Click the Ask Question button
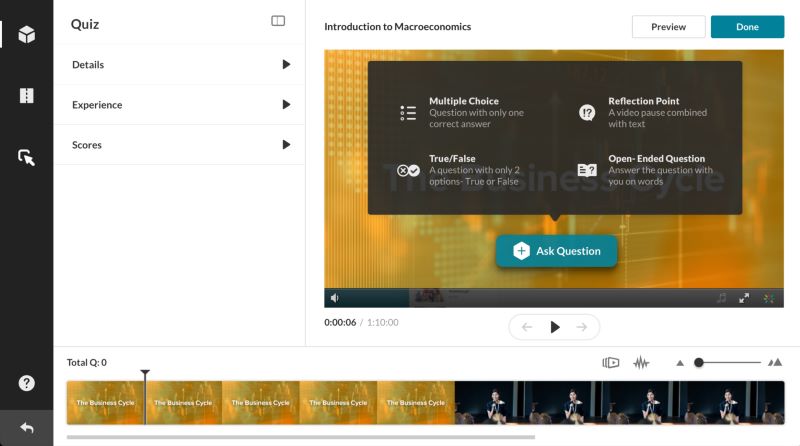Viewport: 800px width, 446px height. pyautogui.click(x=556, y=251)
